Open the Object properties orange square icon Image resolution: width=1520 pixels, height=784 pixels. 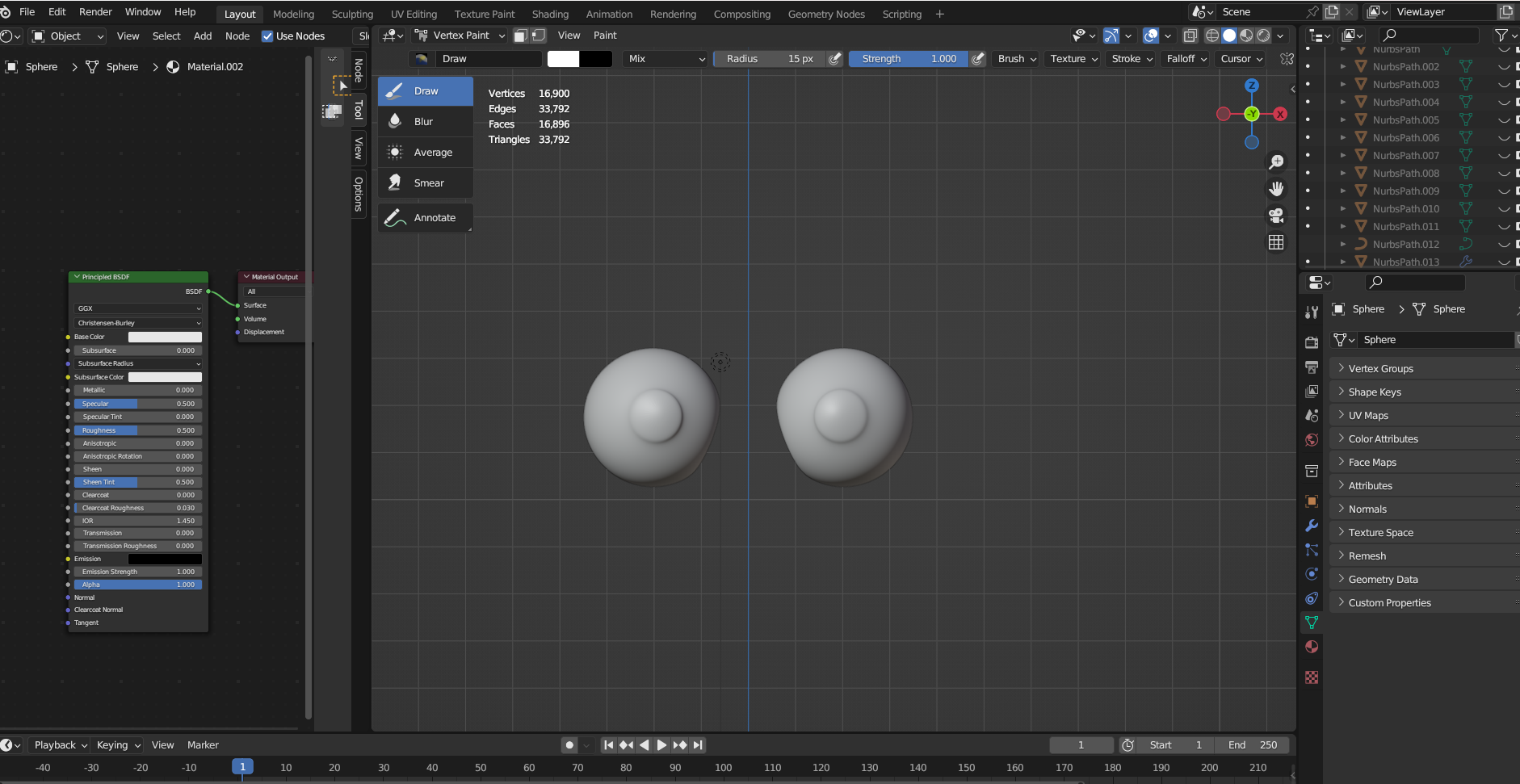point(1312,501)
